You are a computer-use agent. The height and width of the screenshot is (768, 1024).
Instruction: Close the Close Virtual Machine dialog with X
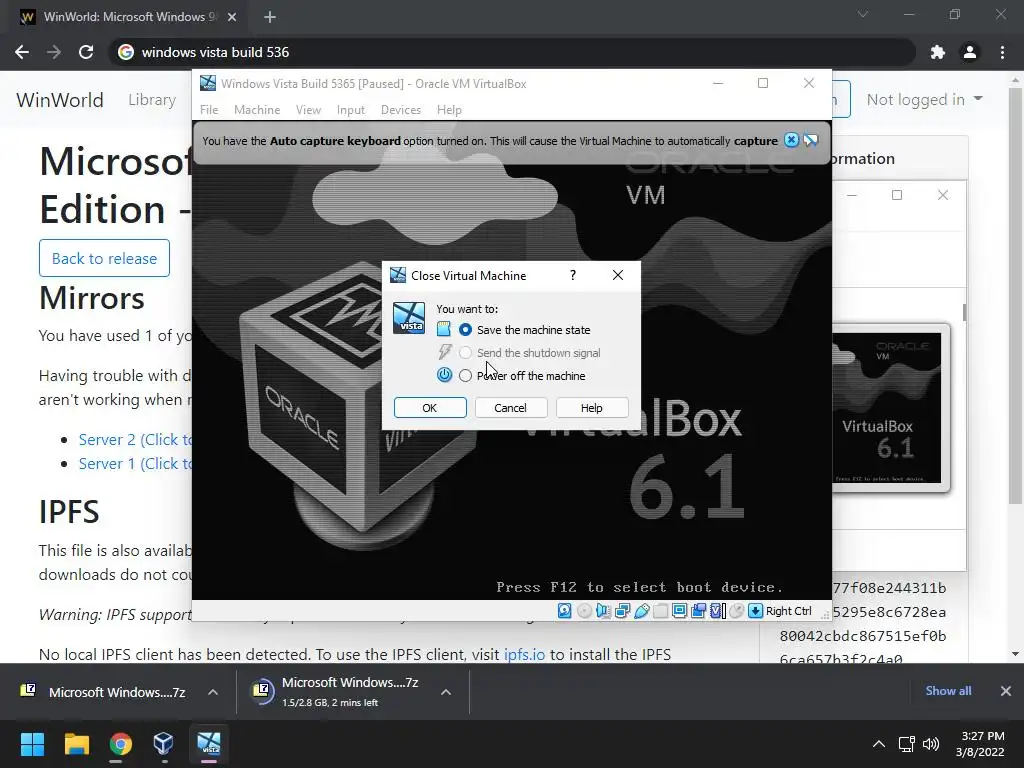point(618,276)
